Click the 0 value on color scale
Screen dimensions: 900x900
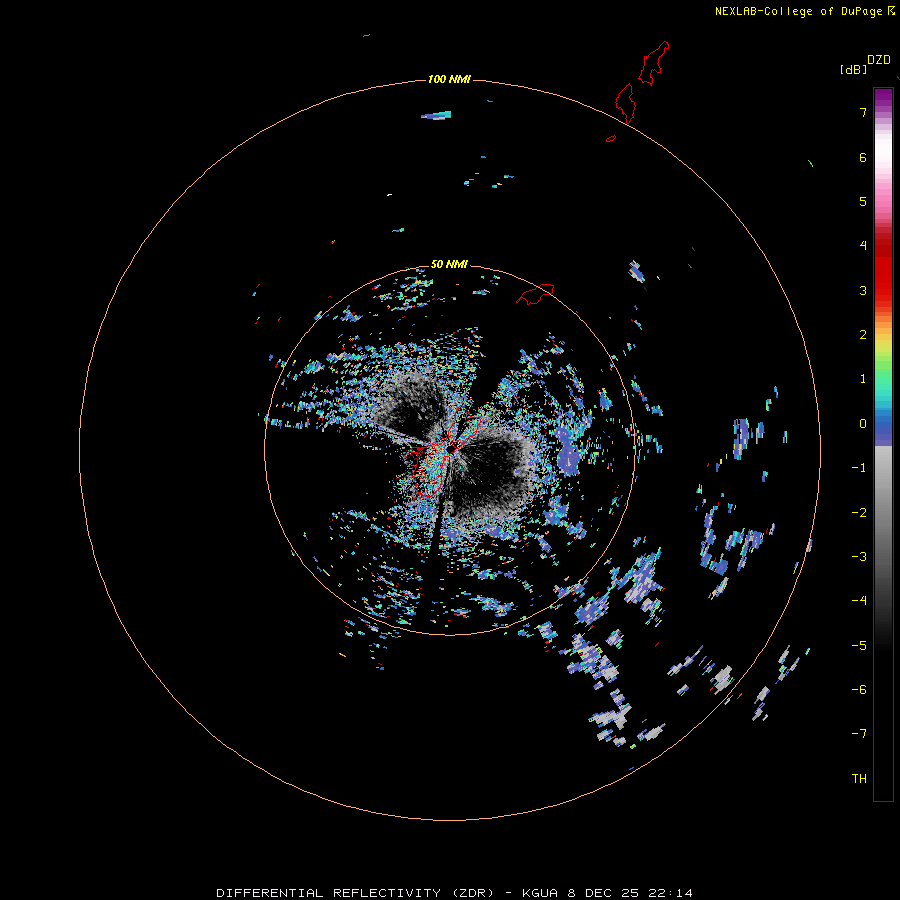(x=863, y=424)
